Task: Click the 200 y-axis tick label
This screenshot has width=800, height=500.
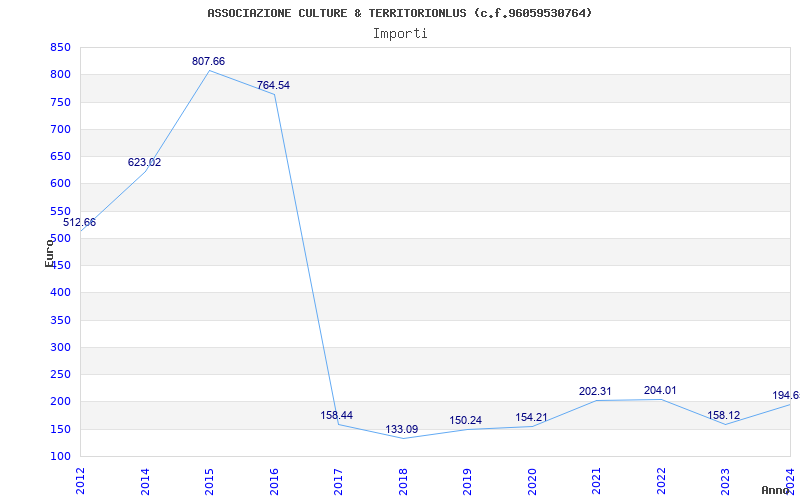Action: point(60,402)
